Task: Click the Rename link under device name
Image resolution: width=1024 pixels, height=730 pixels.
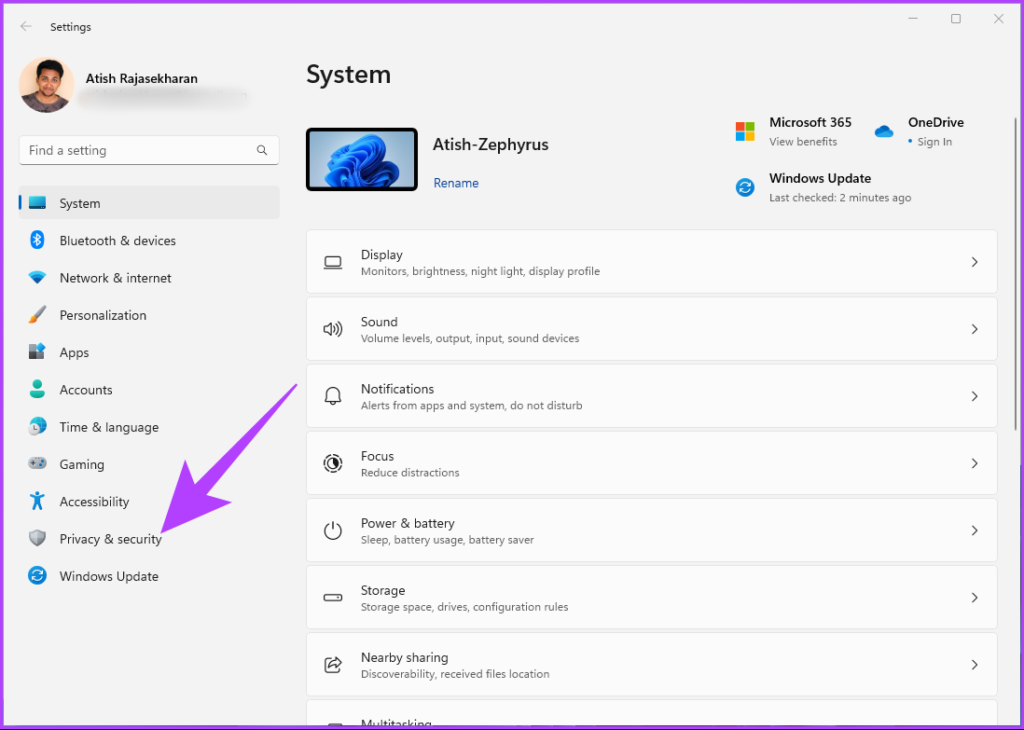Action: pyautogui.click(x=456, y=183)
